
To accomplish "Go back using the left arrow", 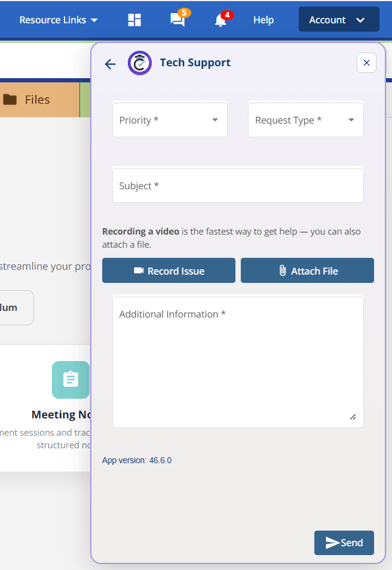I will click(x=110, y=64).
